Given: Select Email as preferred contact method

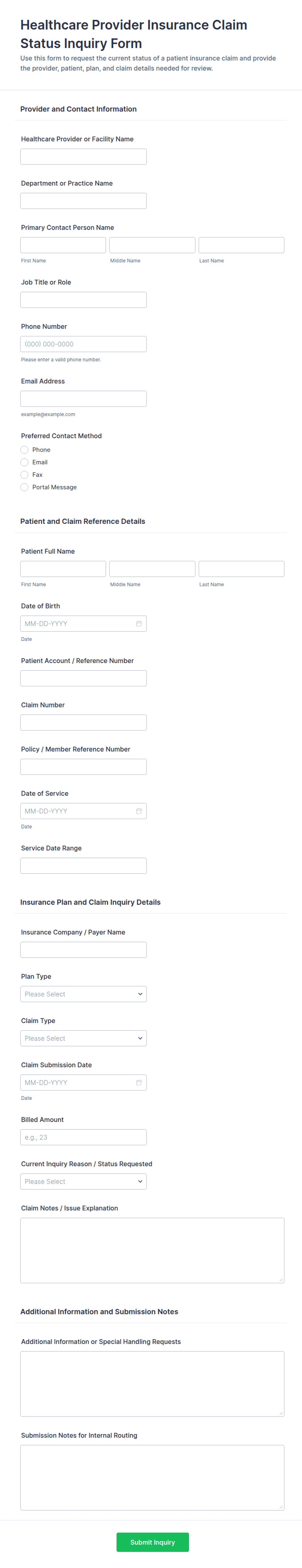Looking at the screenshot, I should point(24,462).
